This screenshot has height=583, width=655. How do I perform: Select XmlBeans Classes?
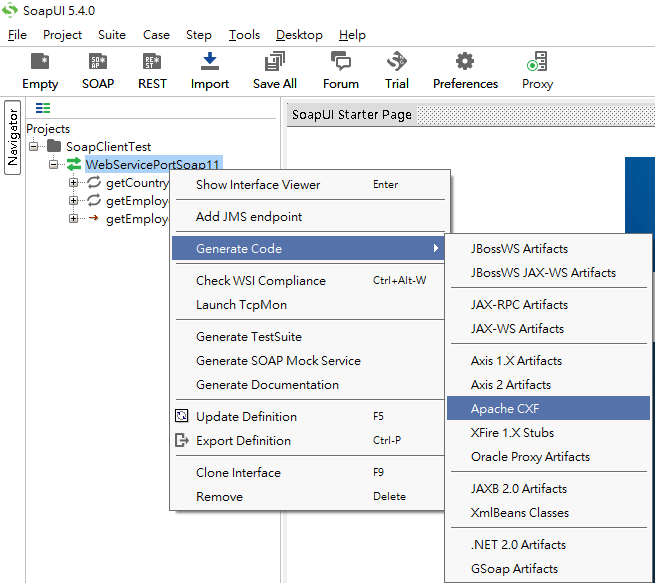point(548,512)
